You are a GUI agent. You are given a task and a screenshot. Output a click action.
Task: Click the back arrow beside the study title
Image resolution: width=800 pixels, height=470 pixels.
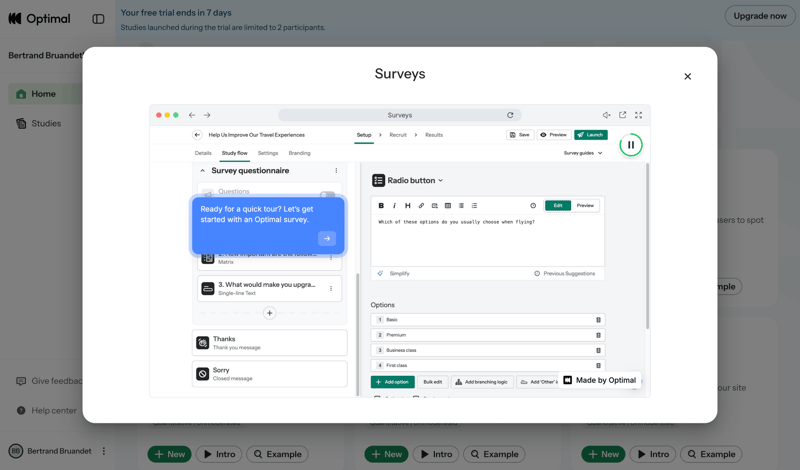tap(197, 135)
